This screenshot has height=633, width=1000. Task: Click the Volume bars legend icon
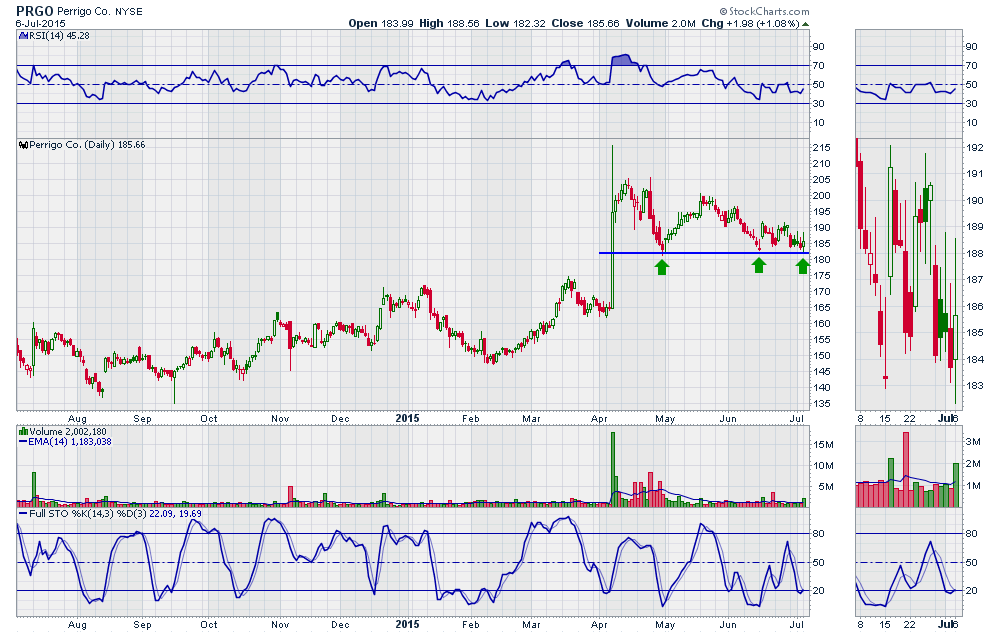coord(22,430)
